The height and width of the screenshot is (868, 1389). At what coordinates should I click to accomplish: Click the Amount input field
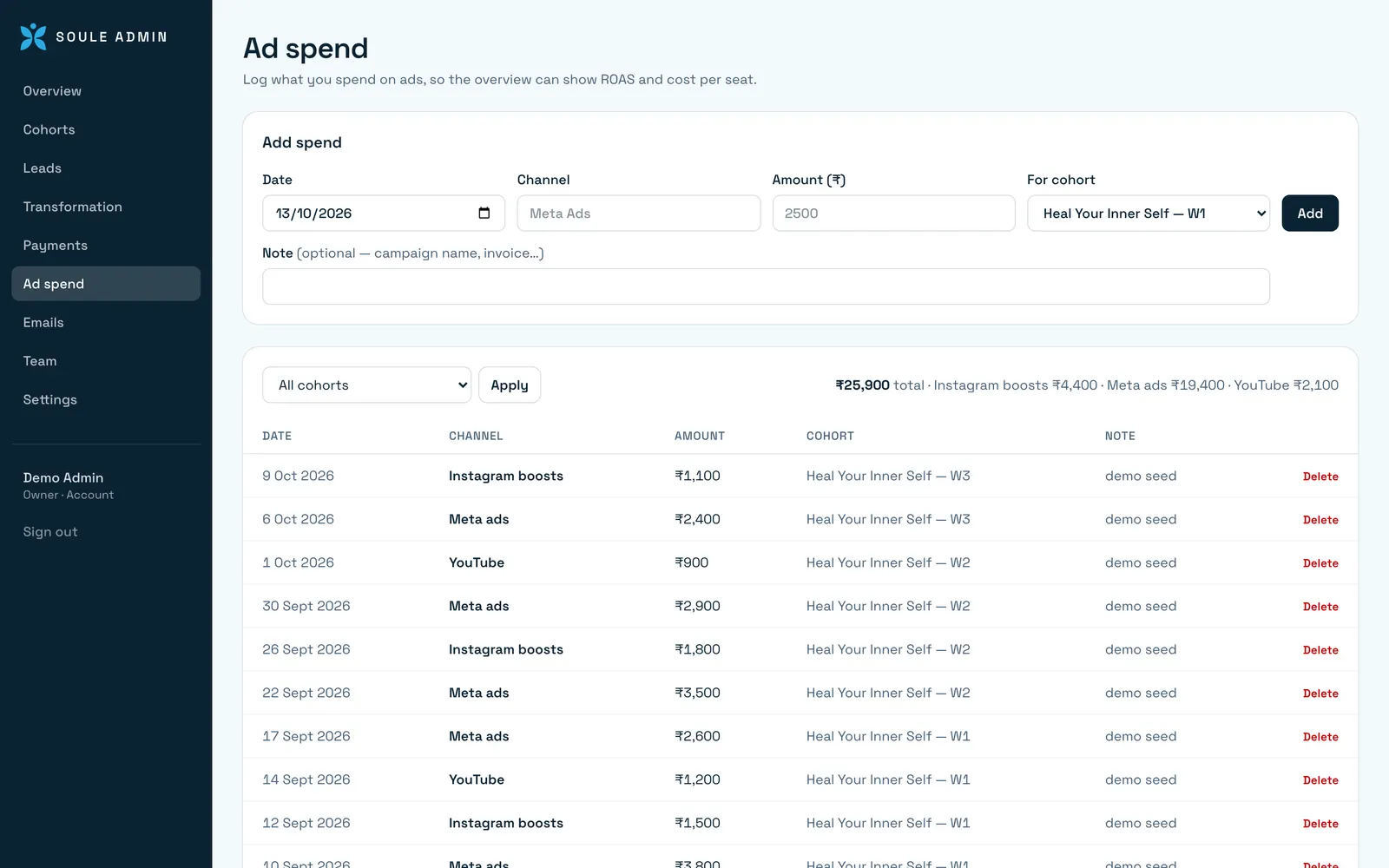893,214
